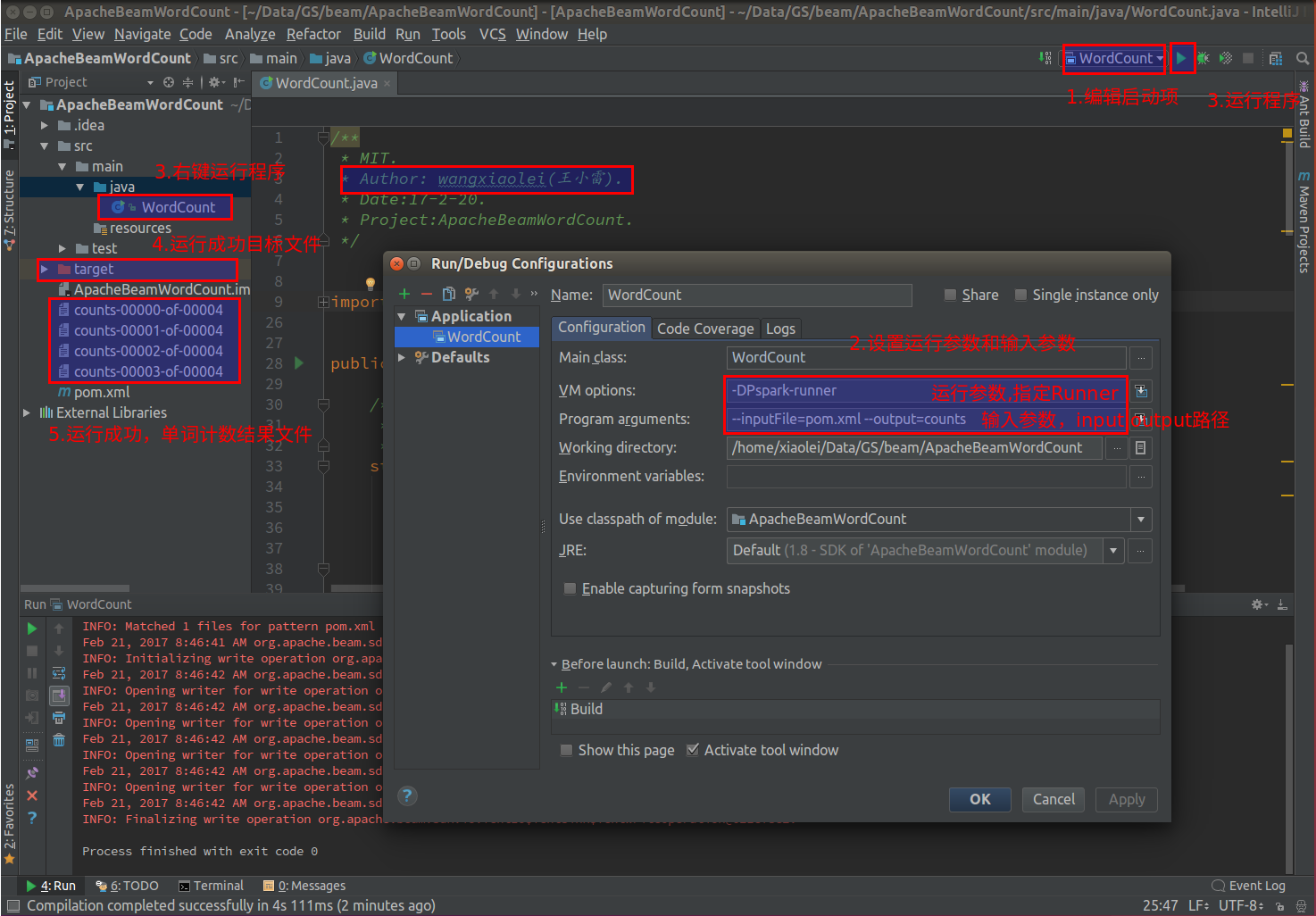1316x916 pixels.
Task: Open the Terminal tool window tab
Action: point(211,886)
